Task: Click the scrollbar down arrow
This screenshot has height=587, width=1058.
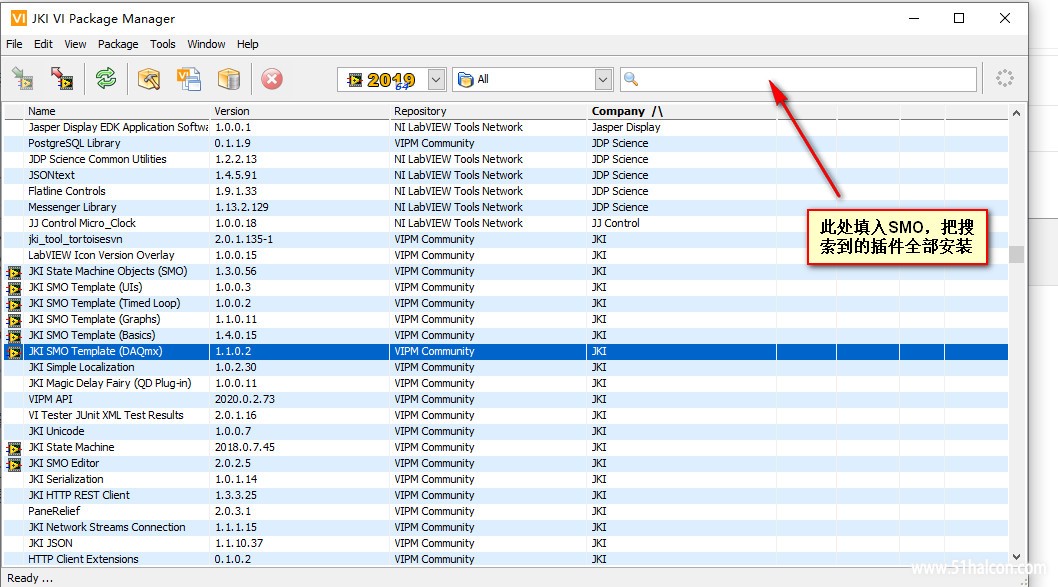Action: click(1016, 557)
